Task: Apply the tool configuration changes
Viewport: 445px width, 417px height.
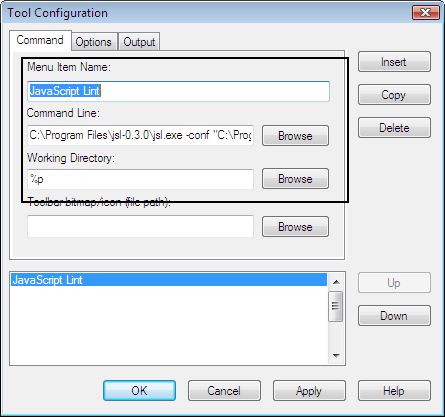Action: 309,391
